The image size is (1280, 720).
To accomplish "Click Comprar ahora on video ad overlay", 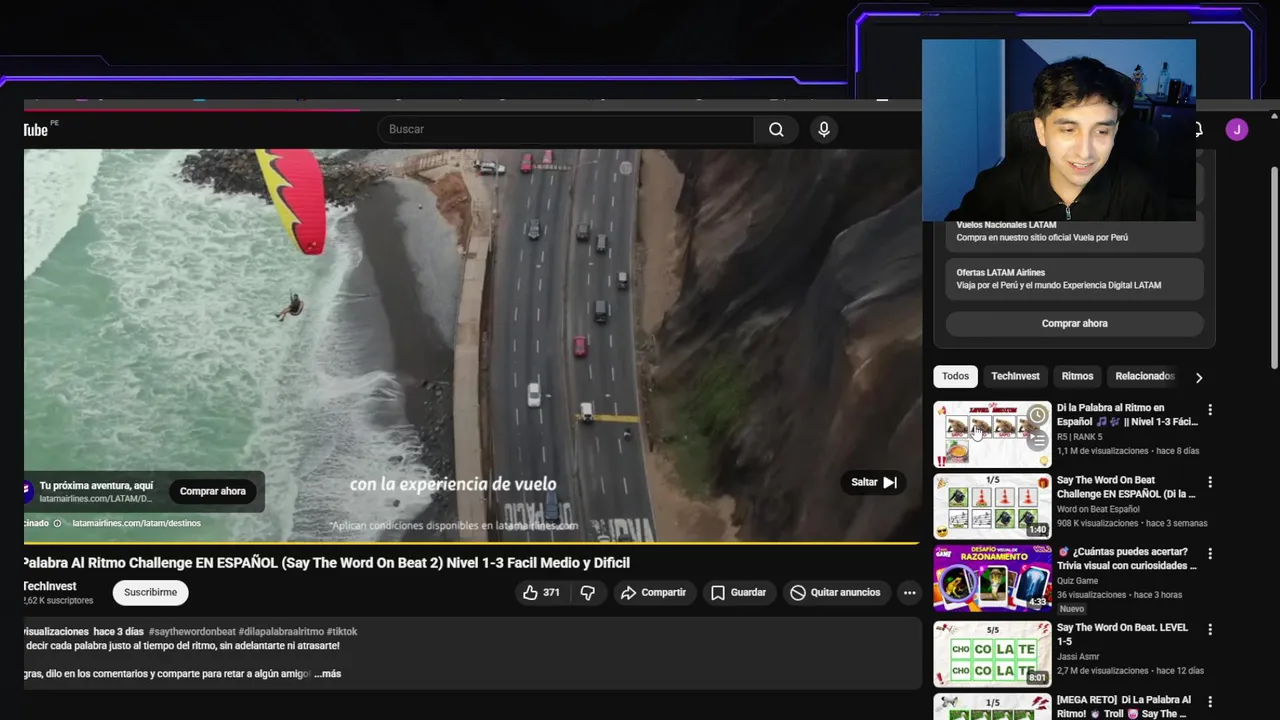I will pos(212,491).
